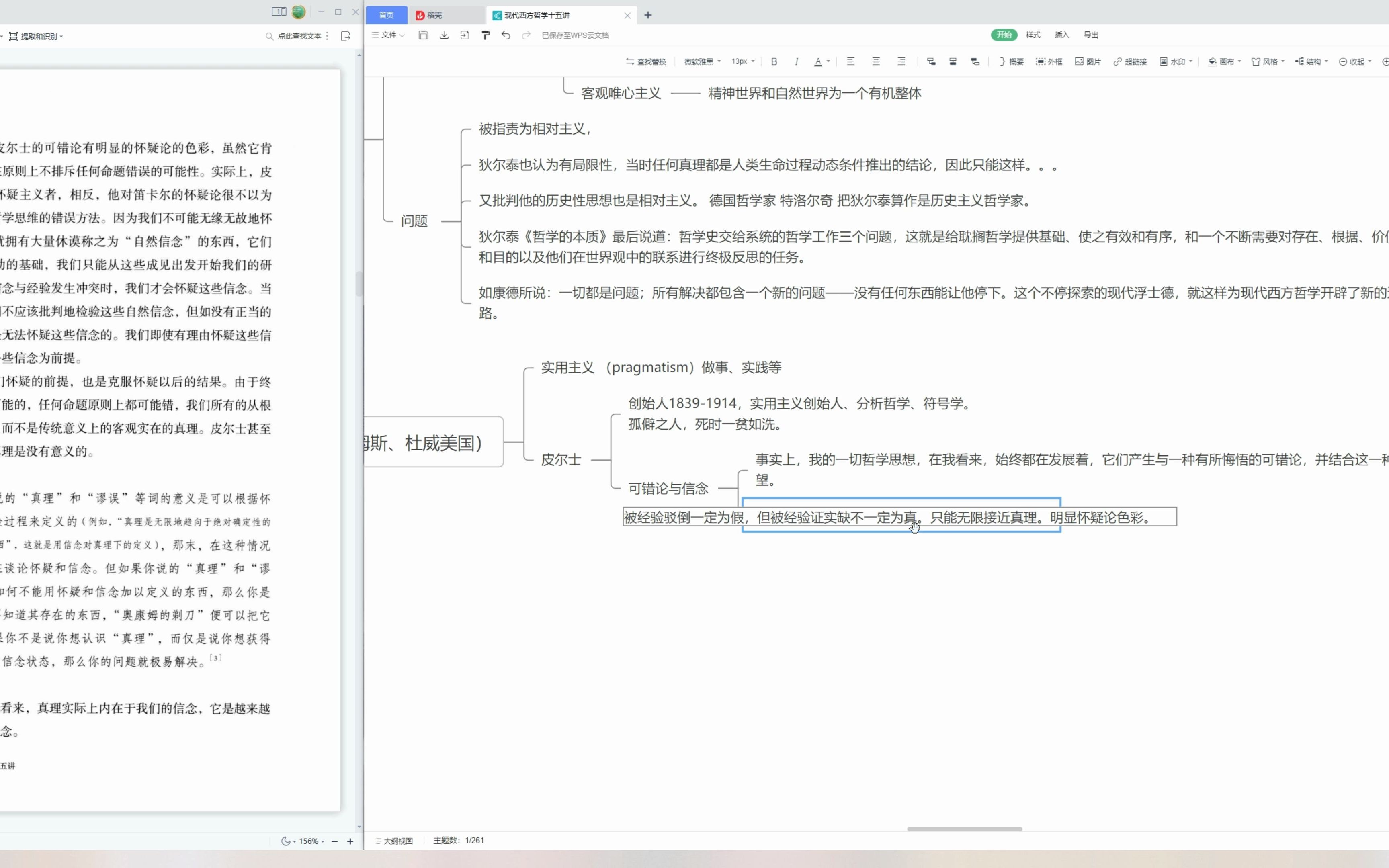Zoom out with the minus button

tap(335, 841)
